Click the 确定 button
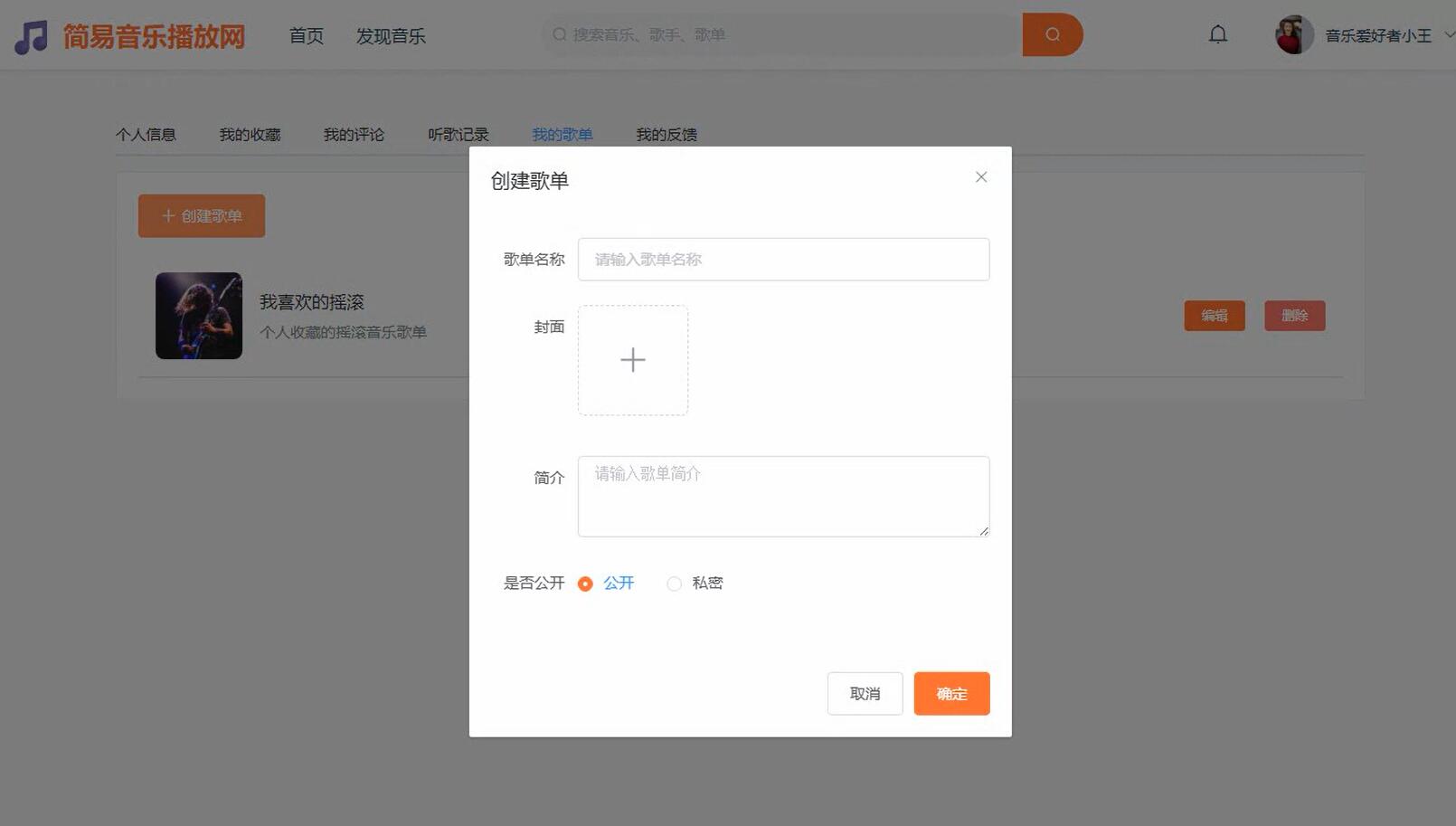 coord(951,694)
